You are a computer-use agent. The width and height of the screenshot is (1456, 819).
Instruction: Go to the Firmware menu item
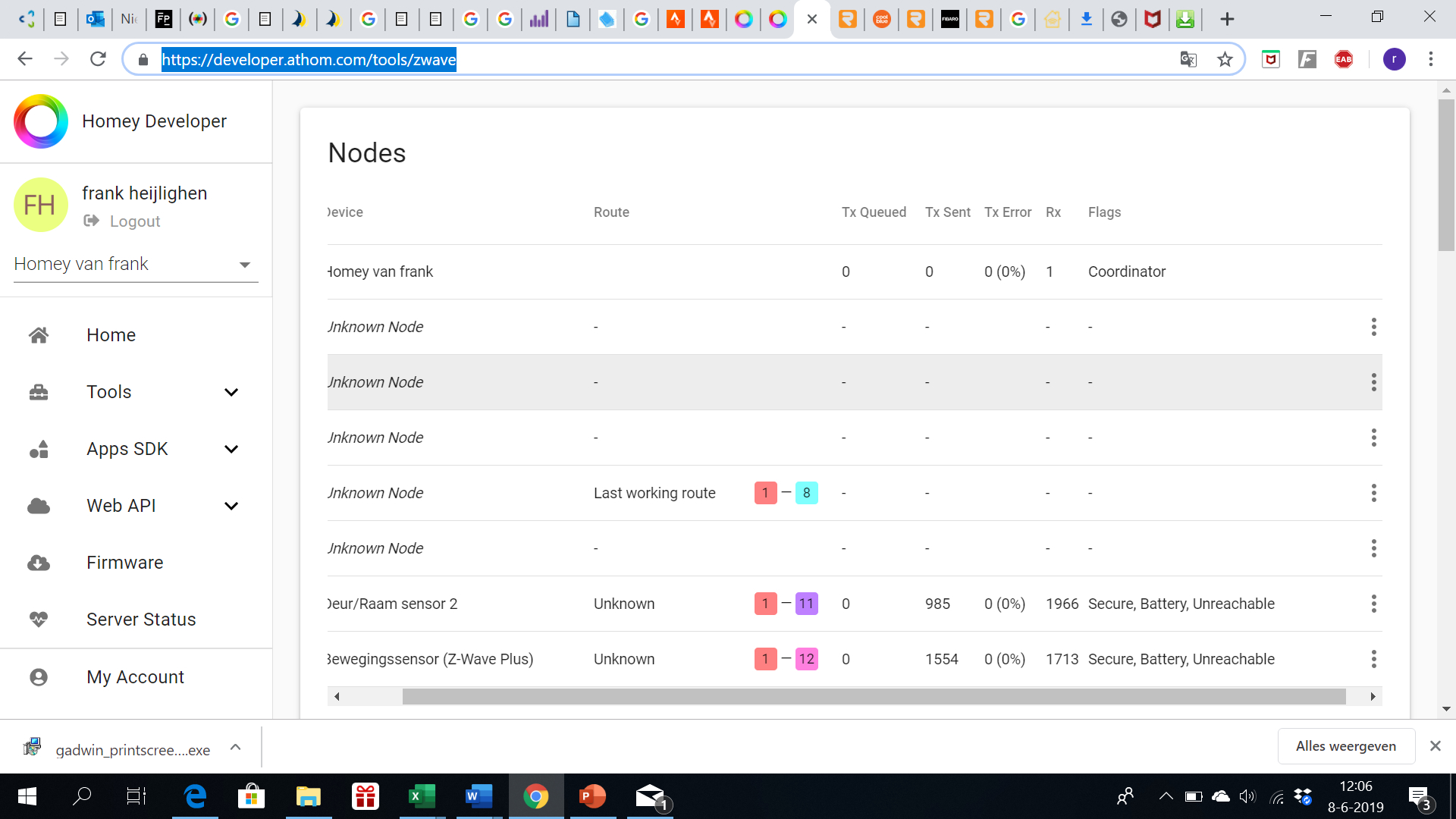pos(125,563)
